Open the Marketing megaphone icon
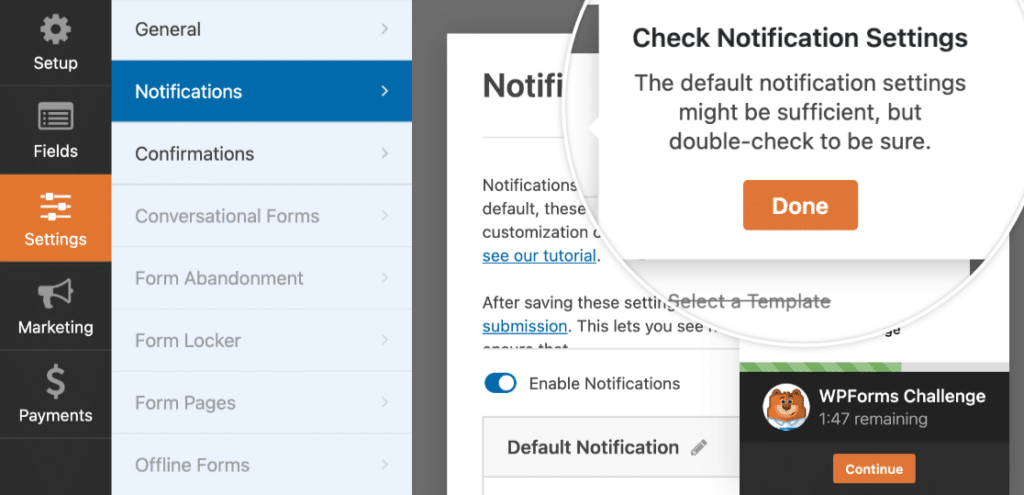Screen dimensions: 1024x495 [x=55, y=294]
